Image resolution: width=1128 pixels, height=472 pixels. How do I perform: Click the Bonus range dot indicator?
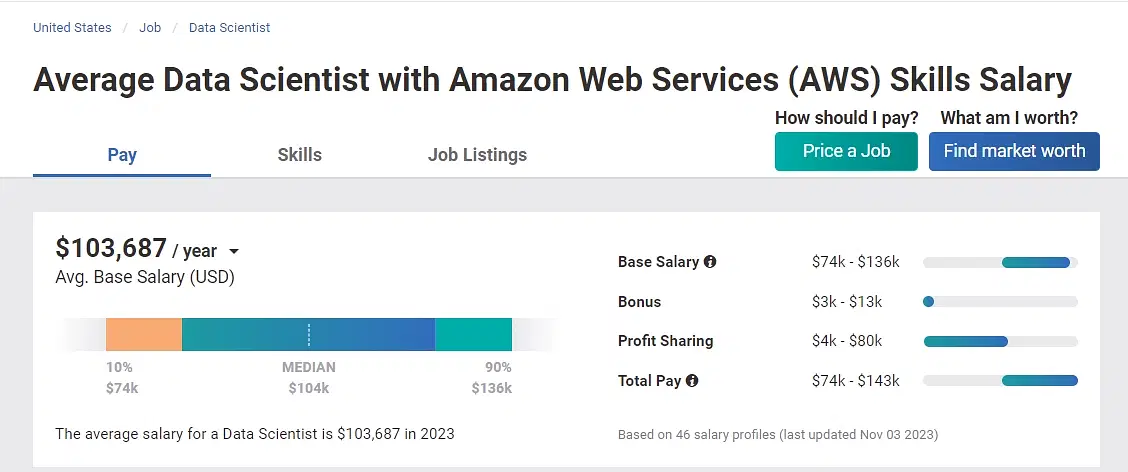point(928,302)
